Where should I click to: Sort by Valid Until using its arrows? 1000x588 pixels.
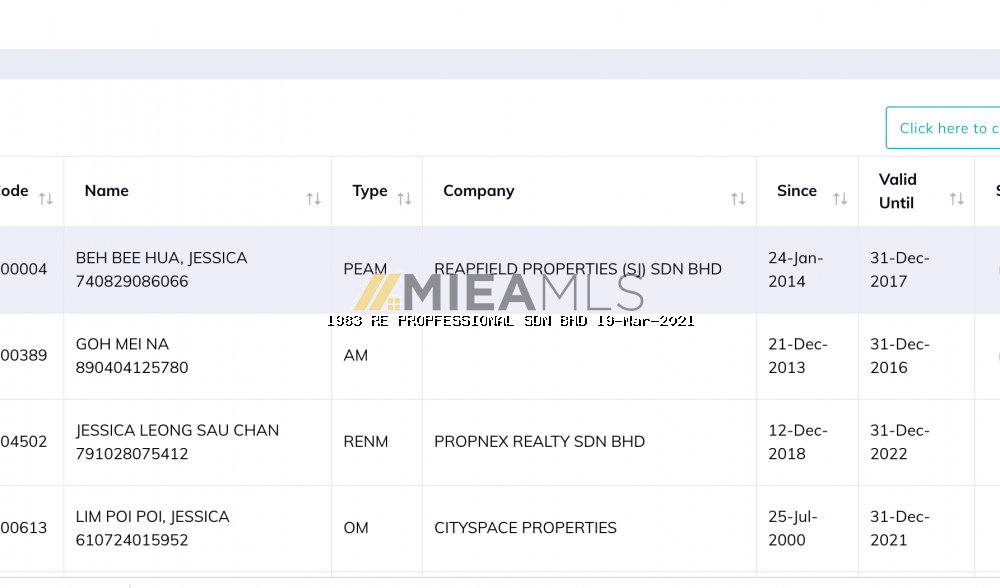956,199
